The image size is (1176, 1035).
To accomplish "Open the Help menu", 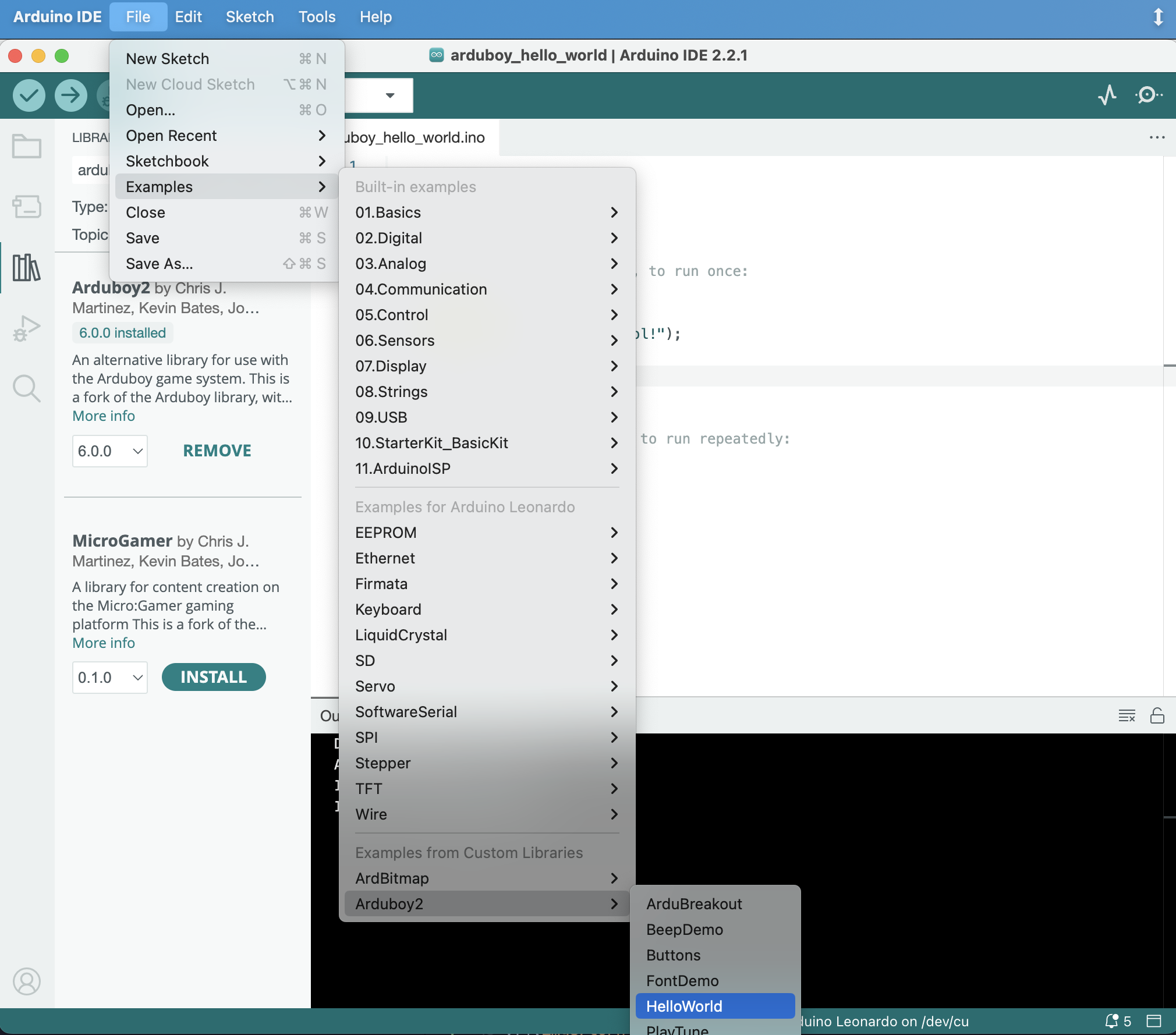I will click(x=376, y=16).
